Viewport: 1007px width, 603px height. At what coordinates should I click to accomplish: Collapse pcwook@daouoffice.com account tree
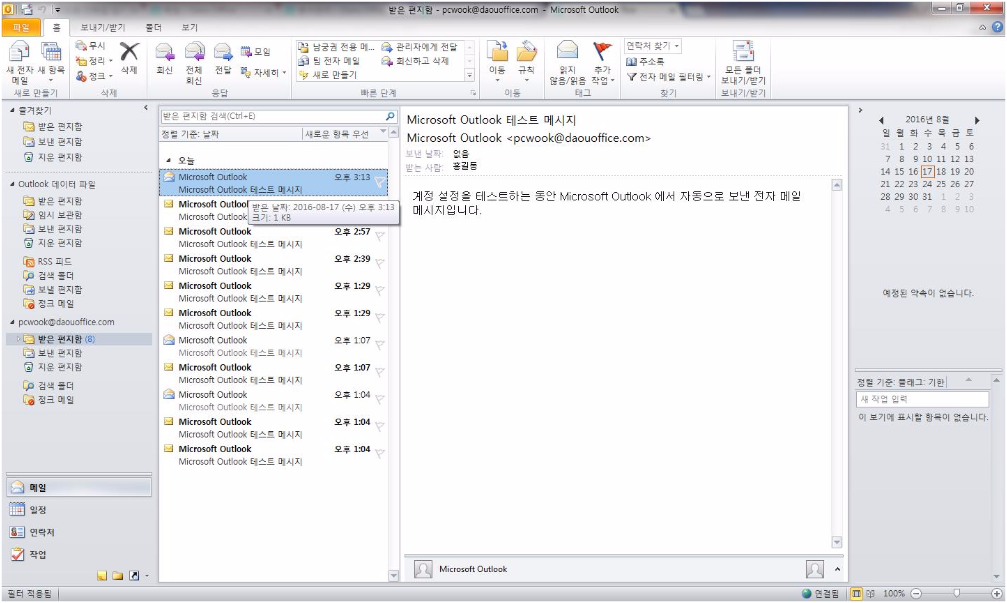tap(12, 322)
